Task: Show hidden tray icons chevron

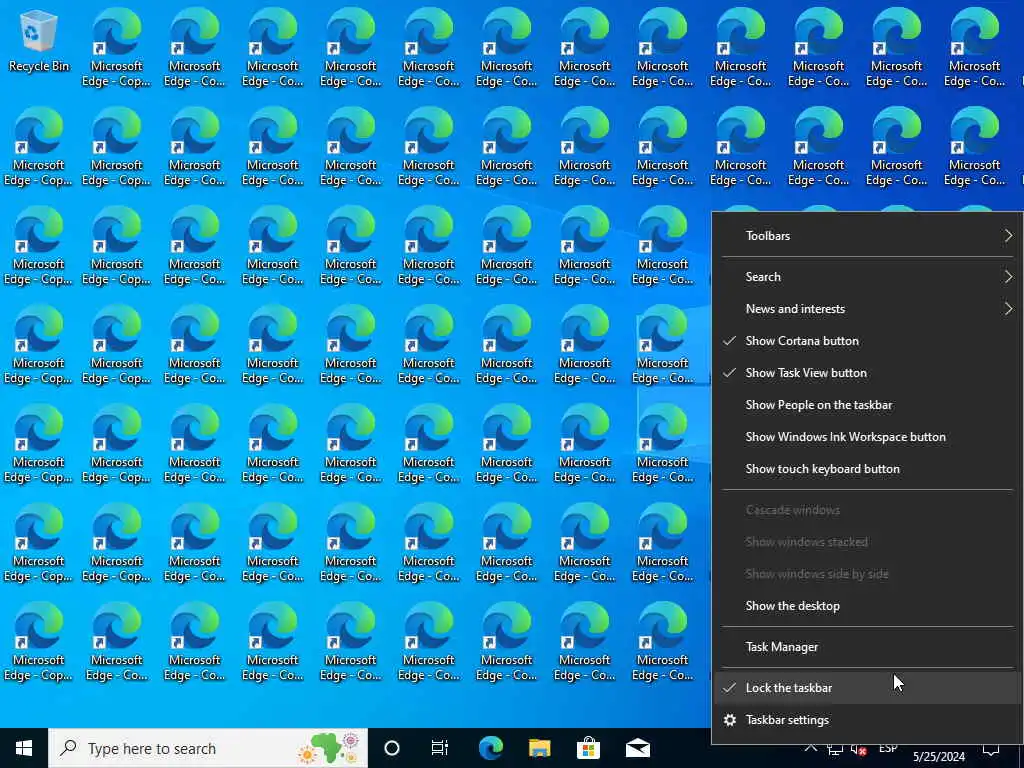Action: (810, 749)
